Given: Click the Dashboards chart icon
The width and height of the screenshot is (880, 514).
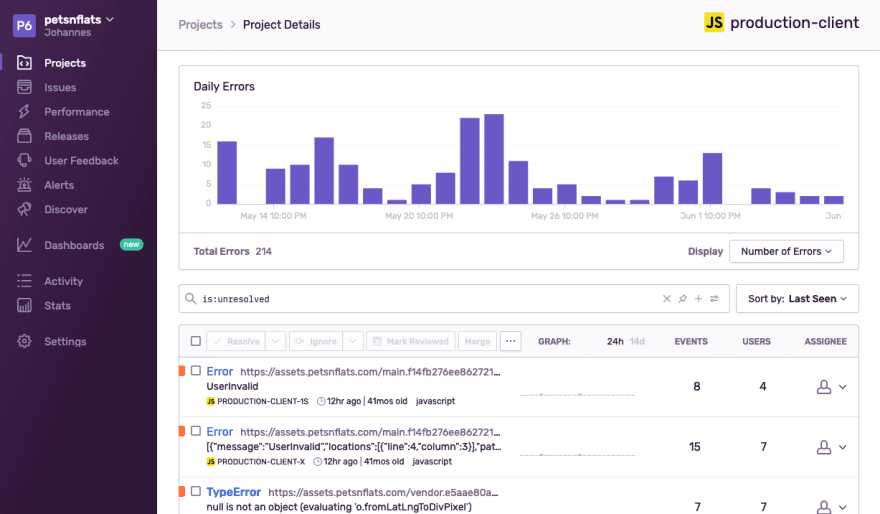Looking at the screenshot, I should 24,245.
